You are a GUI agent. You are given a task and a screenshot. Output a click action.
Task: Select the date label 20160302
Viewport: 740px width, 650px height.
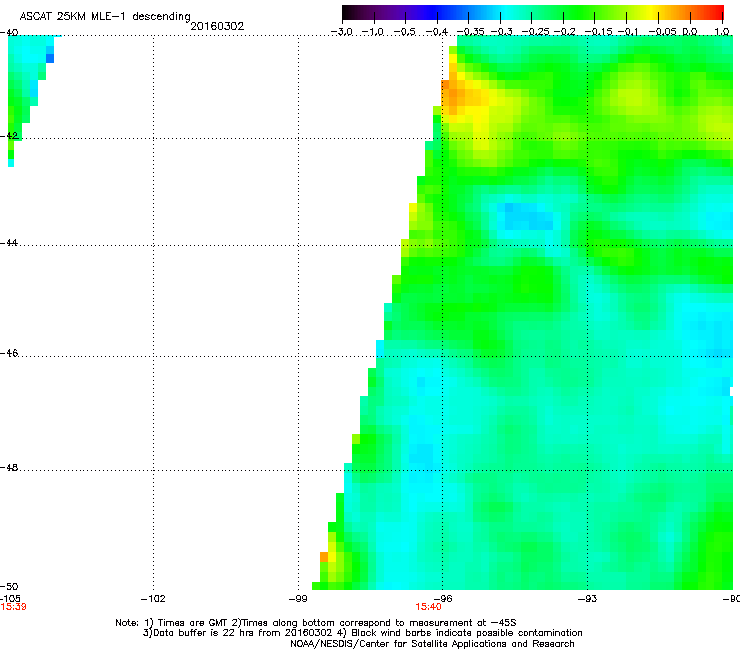217,26
